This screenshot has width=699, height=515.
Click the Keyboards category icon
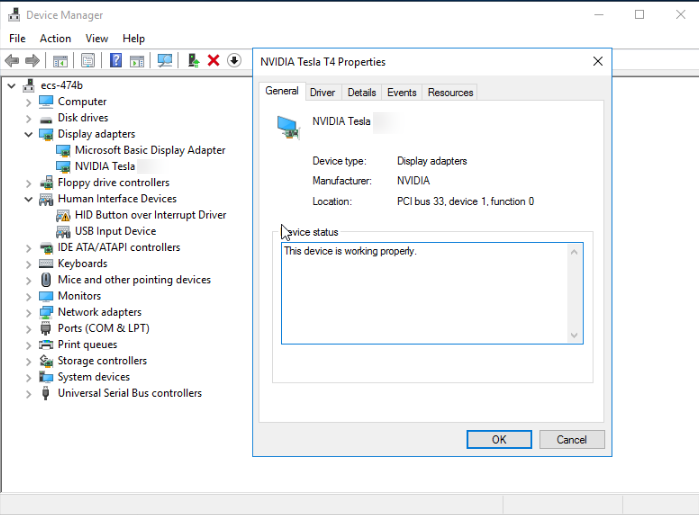(x=46, y=264)
